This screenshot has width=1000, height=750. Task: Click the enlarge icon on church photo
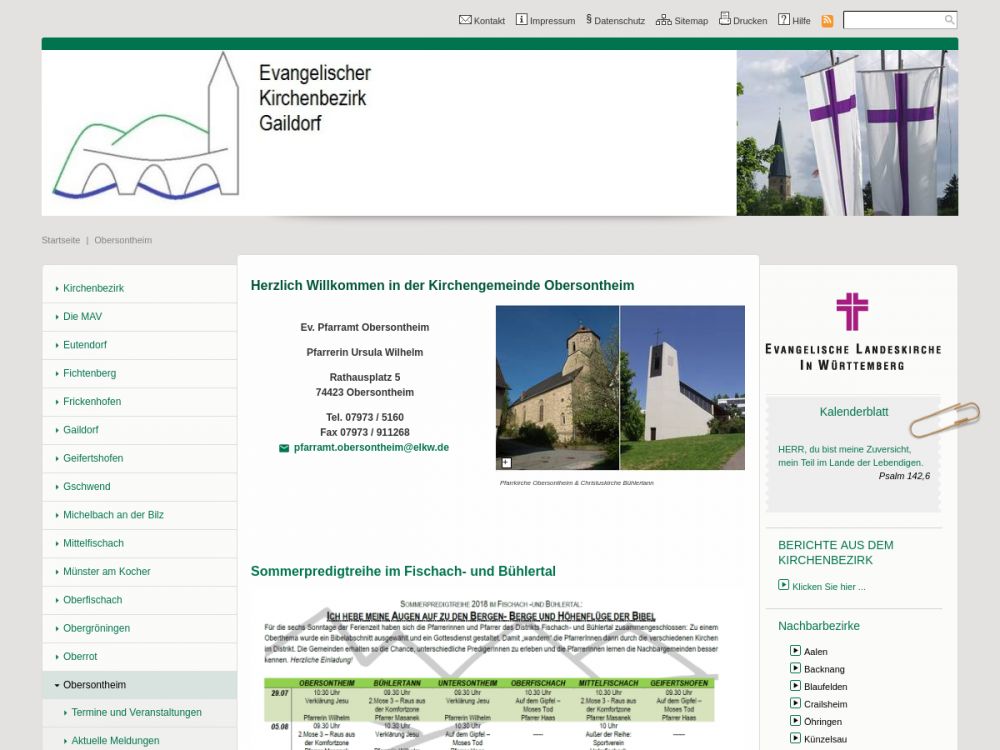click(x=506, y=462)
